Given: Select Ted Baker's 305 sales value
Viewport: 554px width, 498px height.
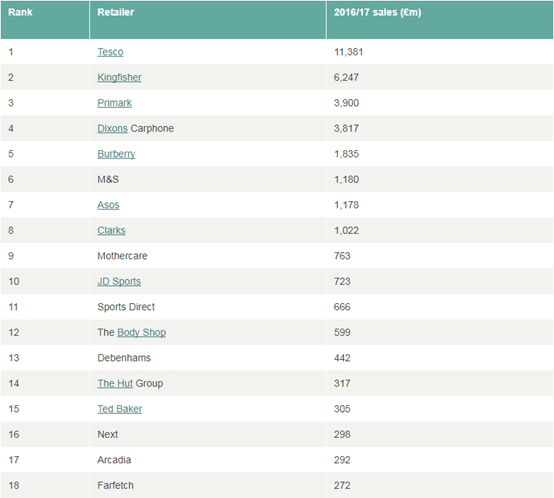Looking at the screenshot, I should pos(342,409).
